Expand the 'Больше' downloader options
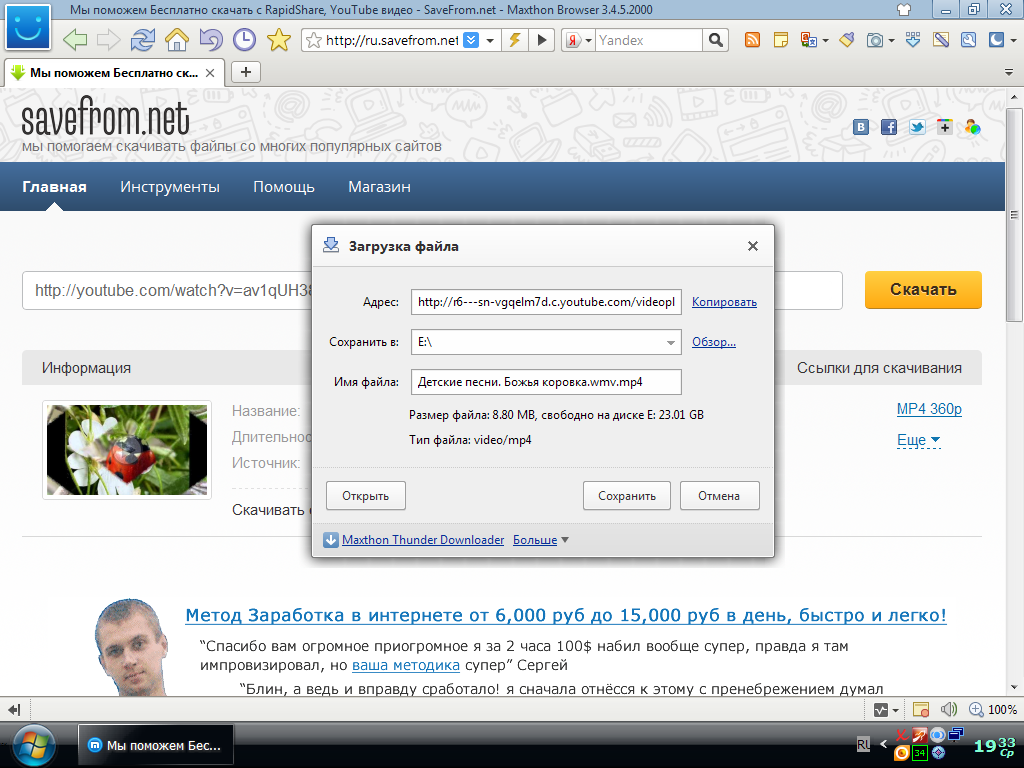Screen dimensions: 1024x768 click(x=541, y=540)
